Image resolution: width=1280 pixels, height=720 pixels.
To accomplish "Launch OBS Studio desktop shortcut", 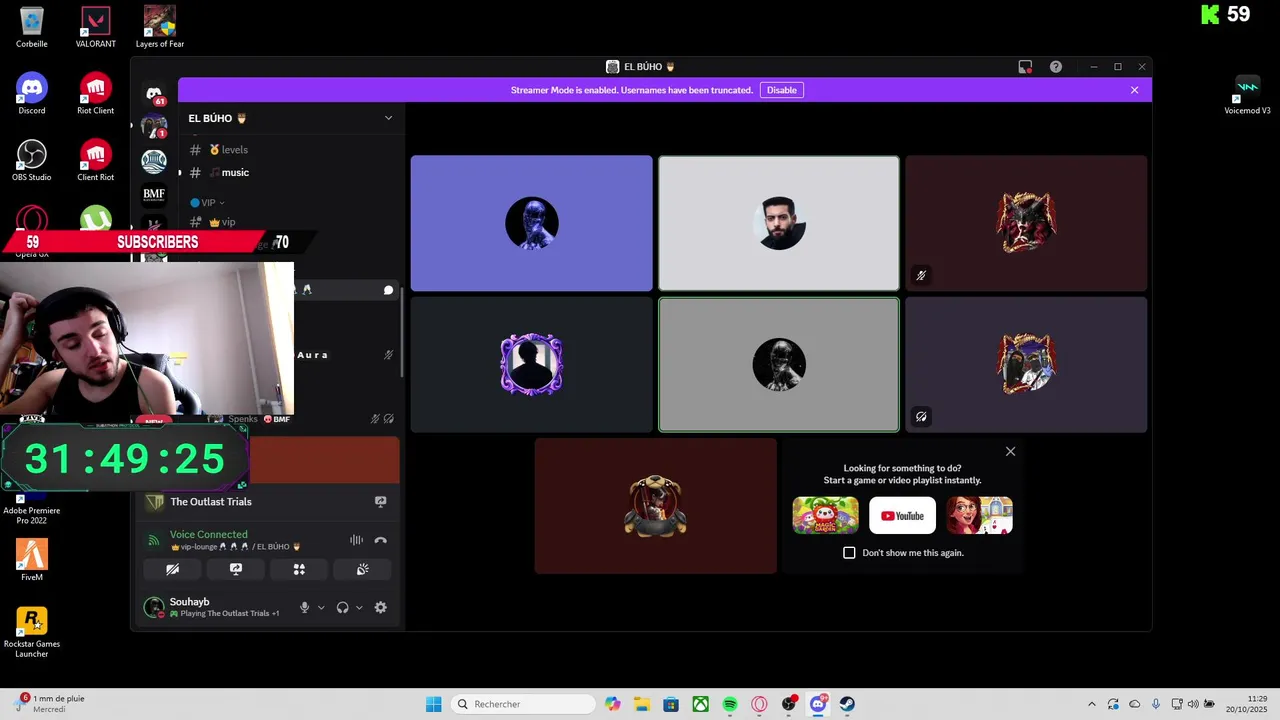I will click(32, 160).
